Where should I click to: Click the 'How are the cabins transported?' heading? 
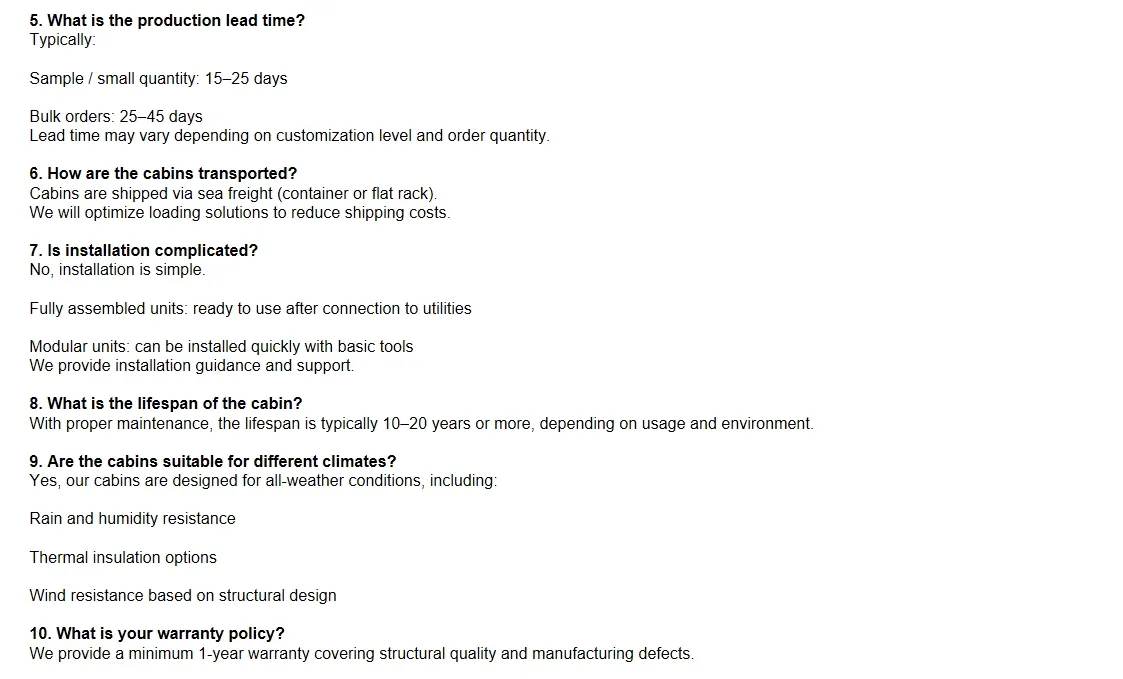coord(163,173)
